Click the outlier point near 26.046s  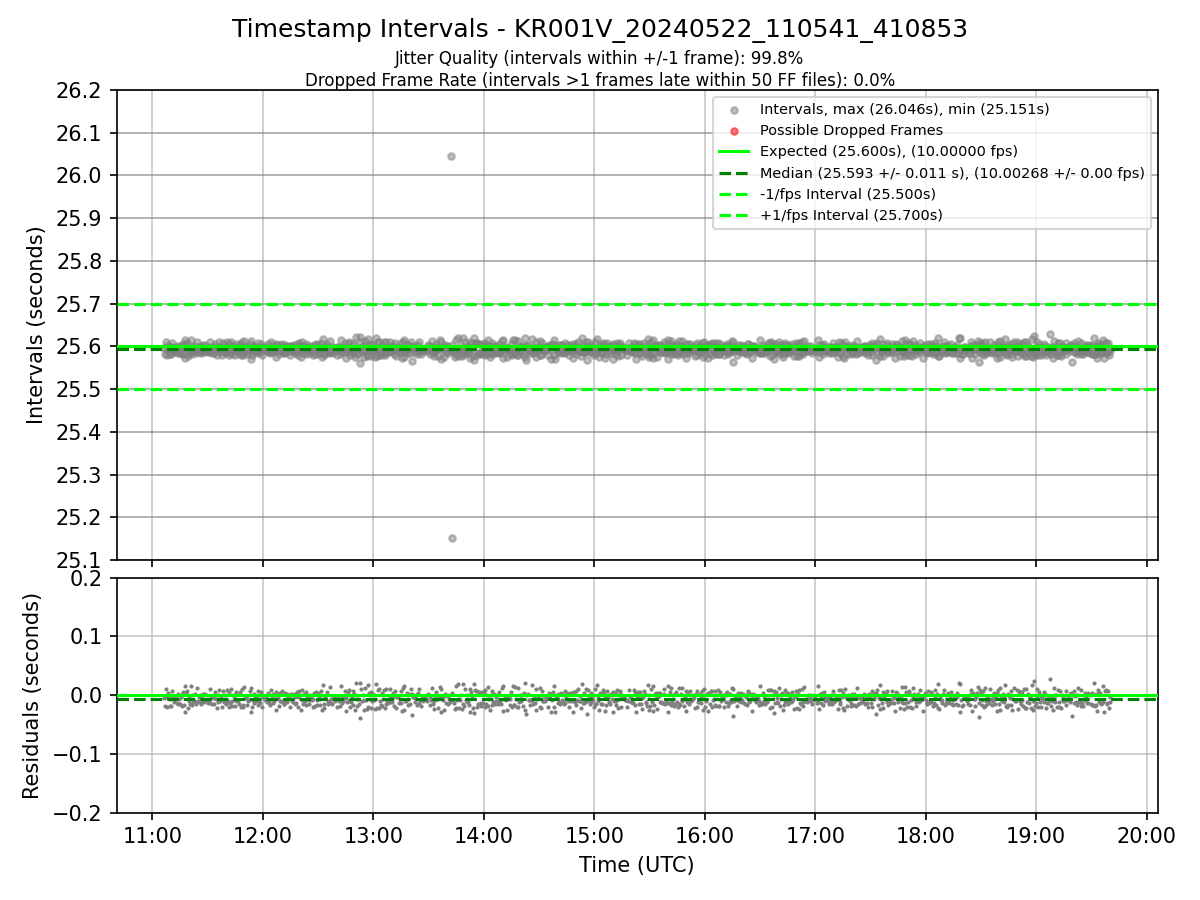pyautogui.click(x=451, y=156)
